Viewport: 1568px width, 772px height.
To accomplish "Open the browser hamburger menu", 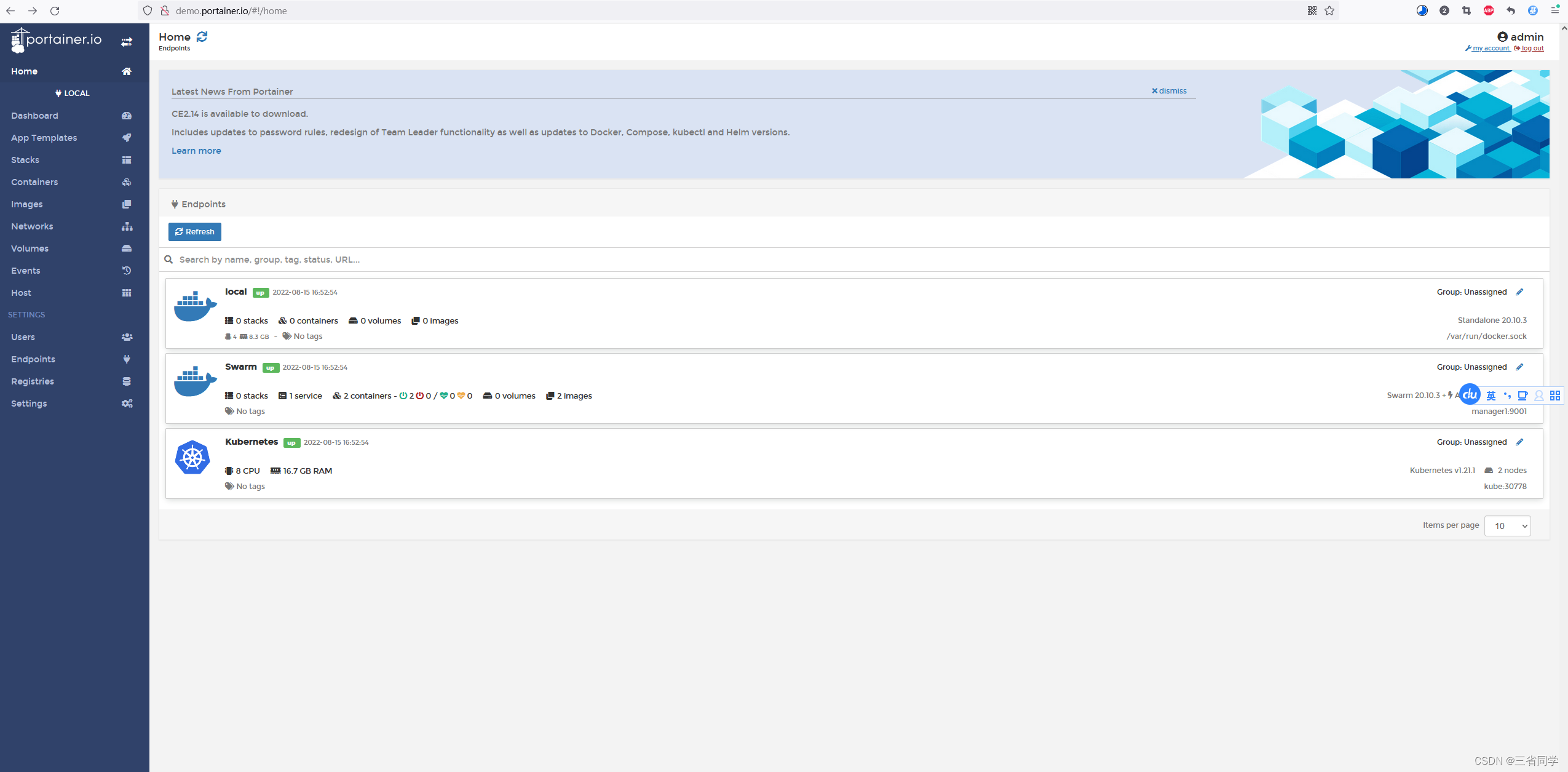I will 1555,10.
